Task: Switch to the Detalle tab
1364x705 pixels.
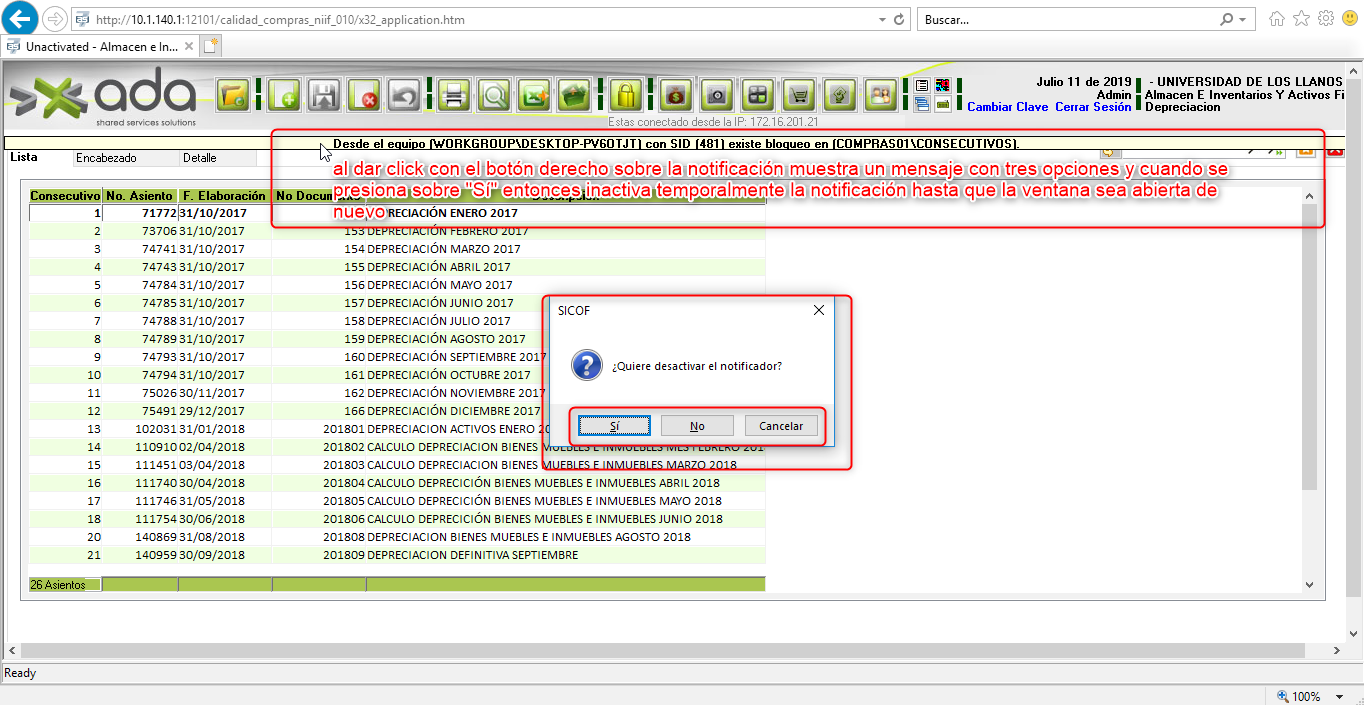Action: coord(199,158)
